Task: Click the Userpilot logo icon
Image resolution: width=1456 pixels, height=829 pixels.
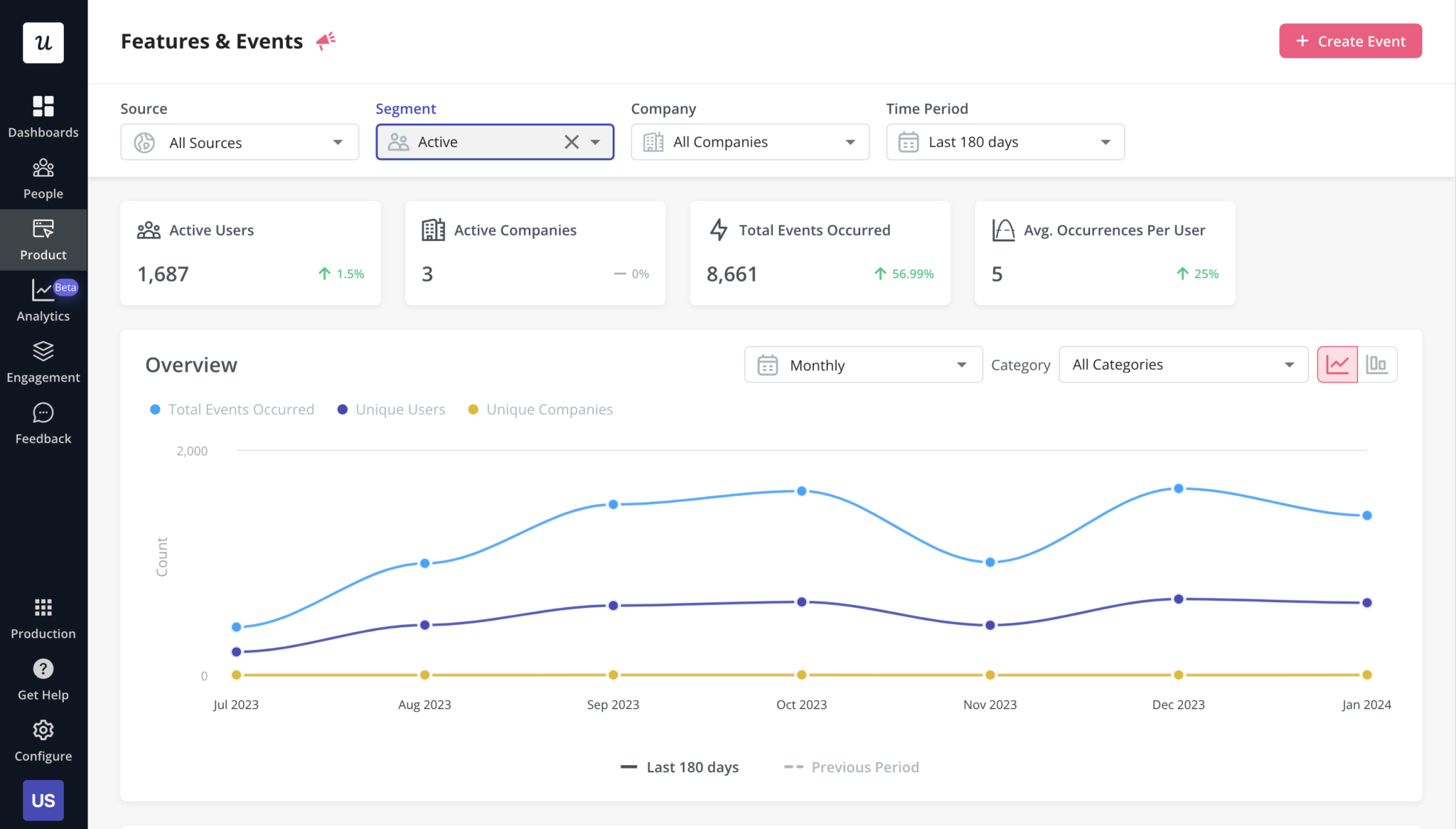Action: [43, 43]
